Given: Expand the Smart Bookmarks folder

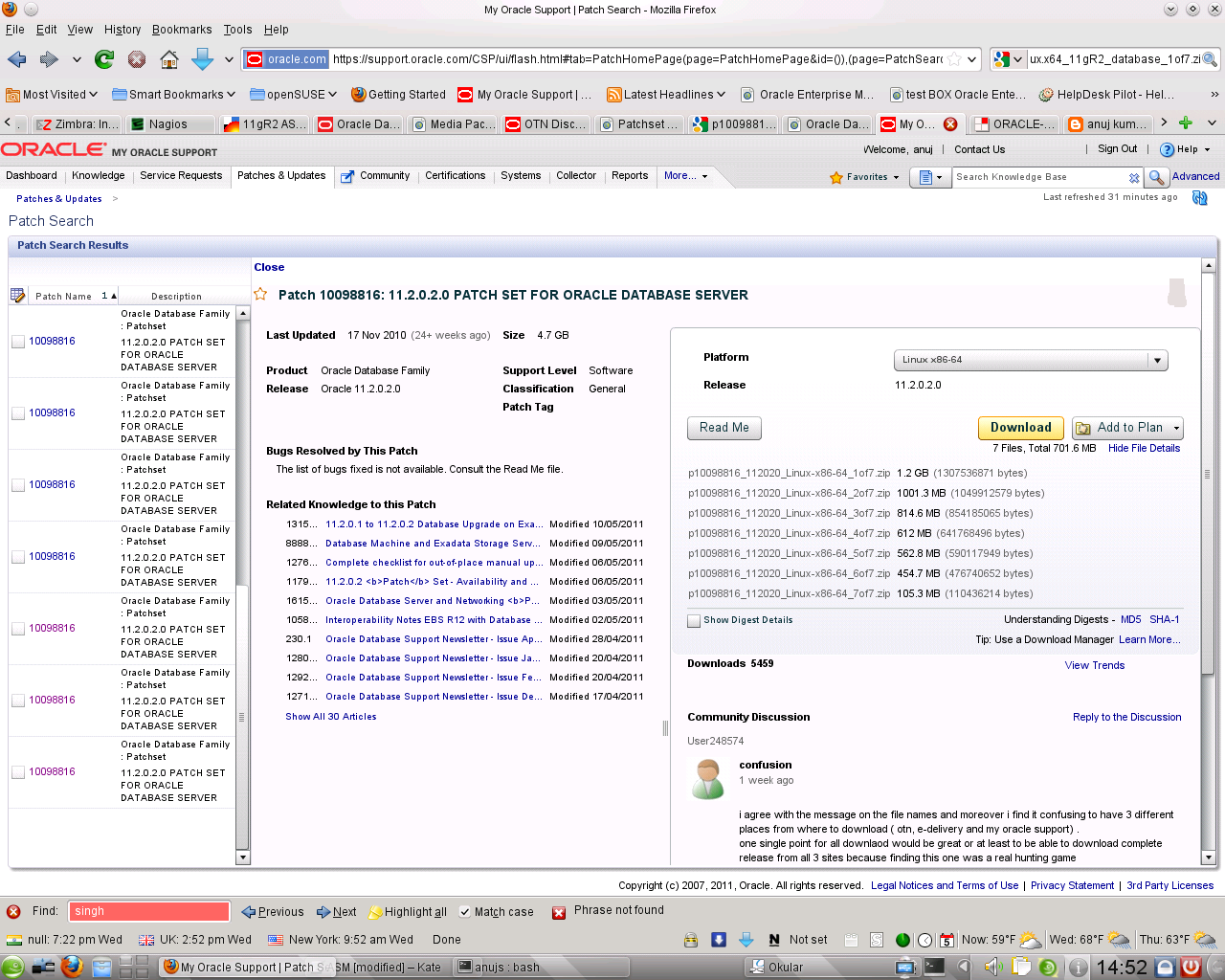Looking at the screenshot, I should point(173,95).
